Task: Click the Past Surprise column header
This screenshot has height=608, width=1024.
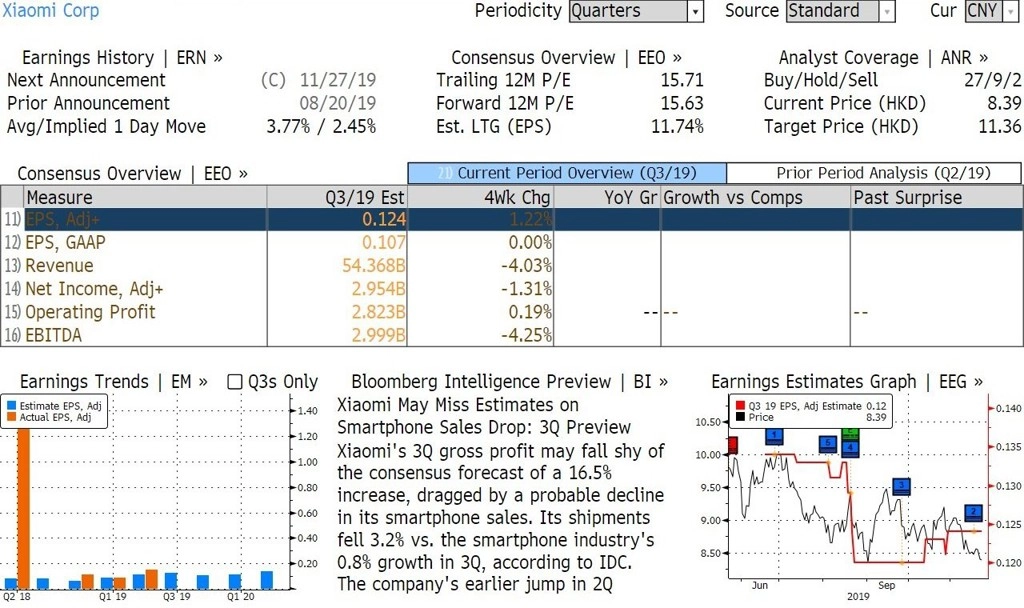Action: coord(936,197)
